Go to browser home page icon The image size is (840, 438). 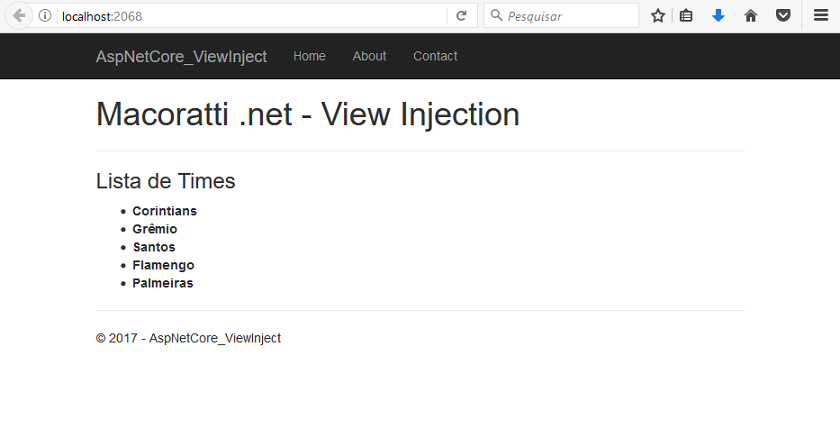point(751,16)
